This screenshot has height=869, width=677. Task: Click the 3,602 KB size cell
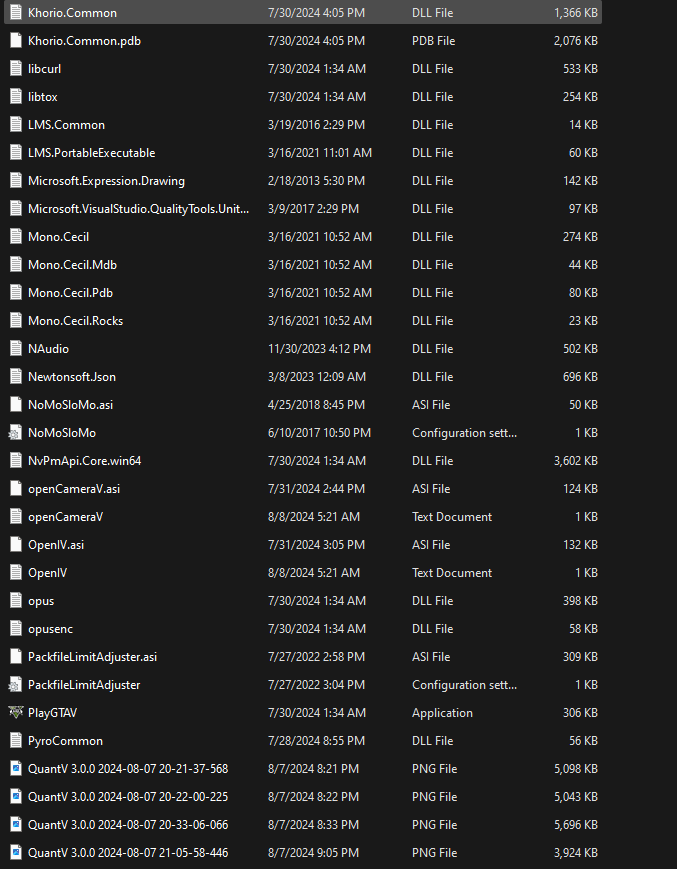[576, 460]
